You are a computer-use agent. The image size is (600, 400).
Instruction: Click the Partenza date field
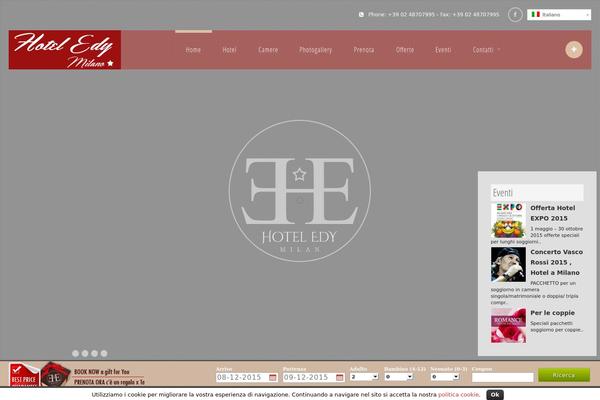point(313,377)
